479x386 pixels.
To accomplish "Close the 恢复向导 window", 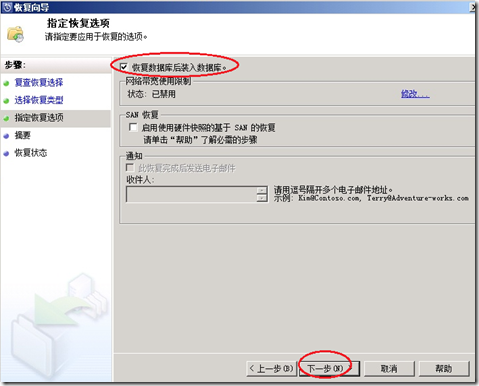I will (x=474, y=7).
